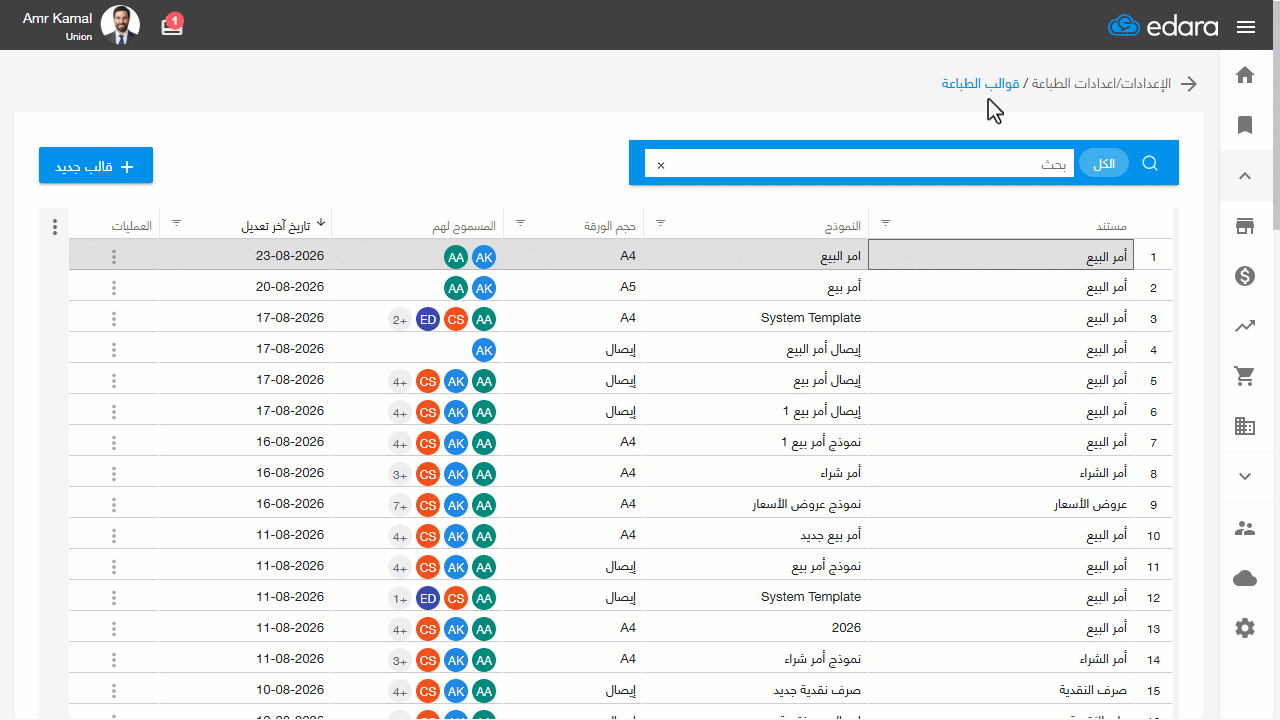Open the shopping cart sidebar icon
Image resolution: width=1280 pixels, height=720 pixels.
1245,376
